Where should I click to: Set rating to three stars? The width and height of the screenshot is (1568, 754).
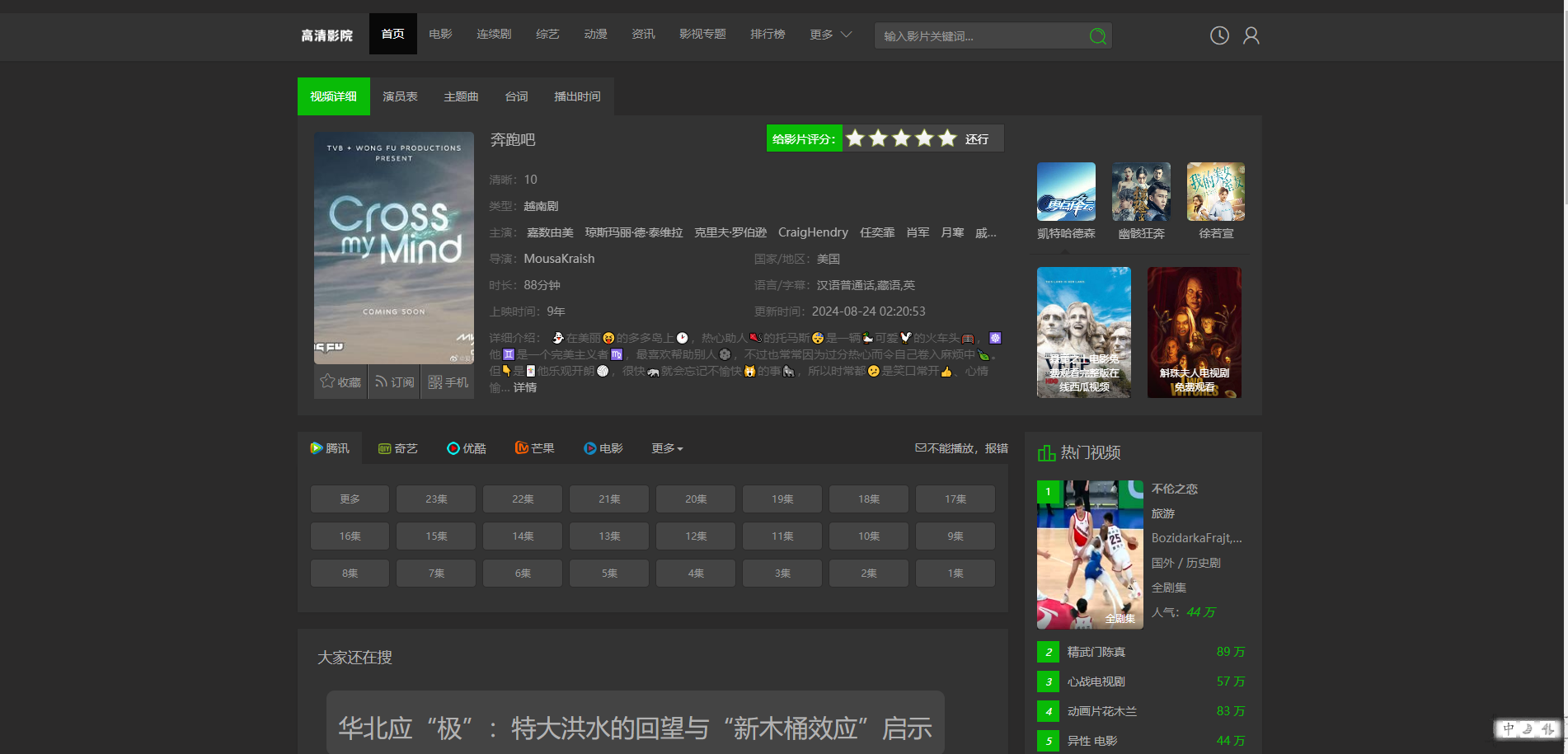coord(901,138)
